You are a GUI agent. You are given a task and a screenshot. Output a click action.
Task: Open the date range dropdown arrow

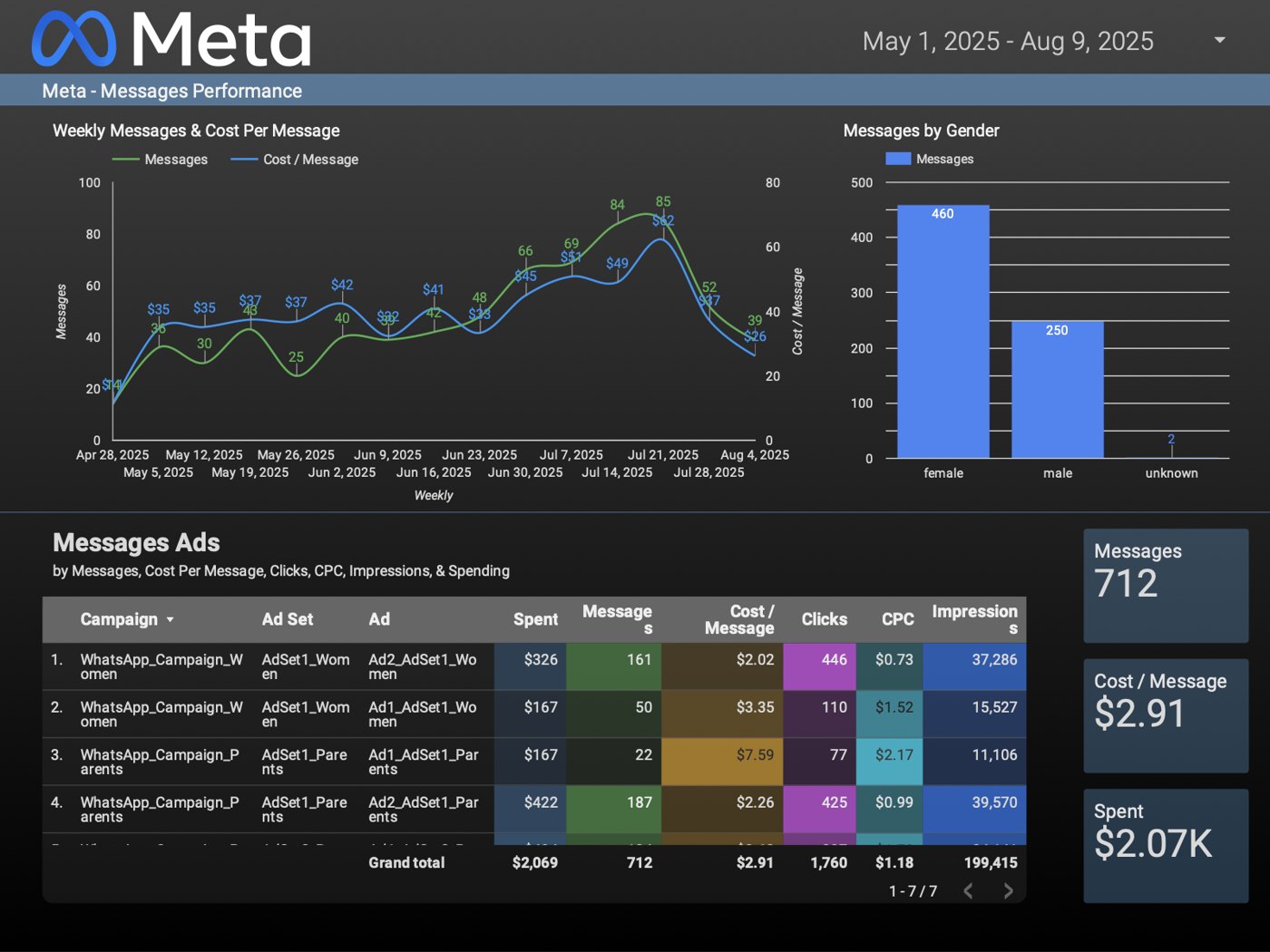1220,40
